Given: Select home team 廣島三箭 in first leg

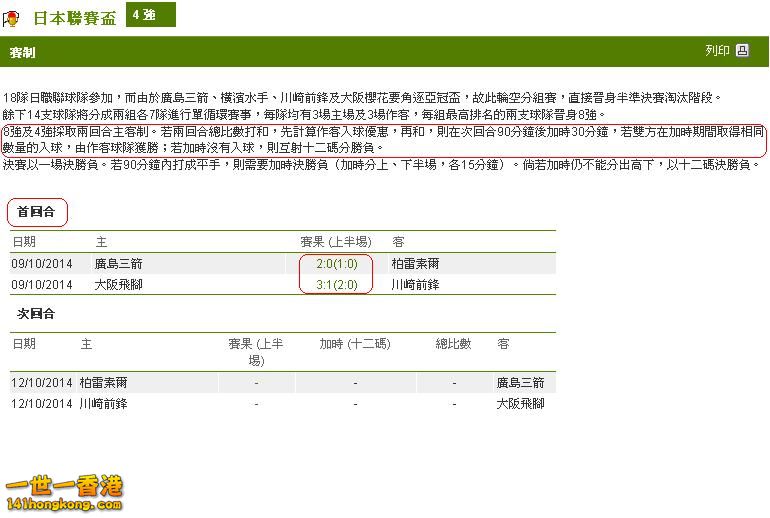Looking at the screenshot, I should (x=118, y=264).
